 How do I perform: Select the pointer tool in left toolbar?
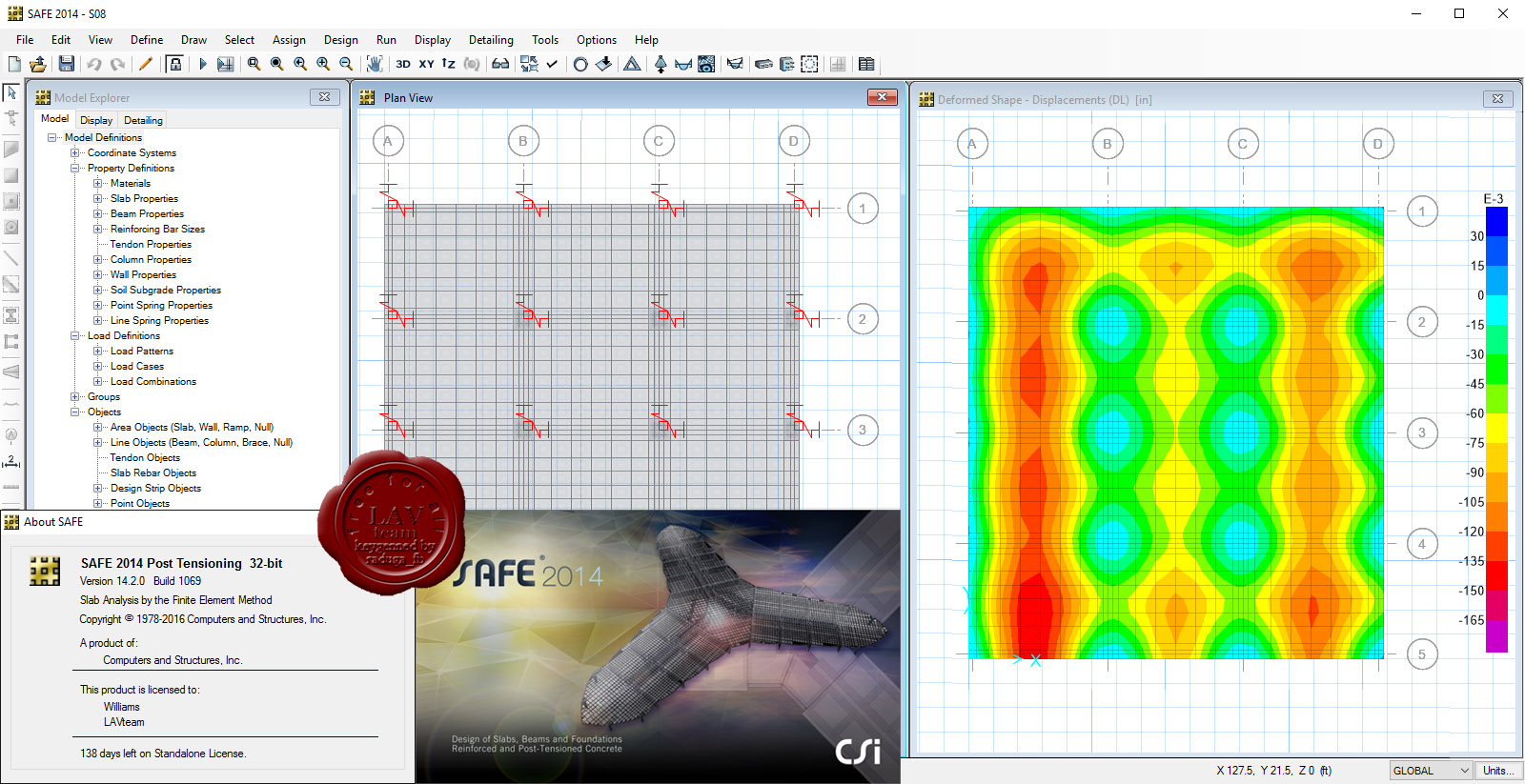click(11, 92)
